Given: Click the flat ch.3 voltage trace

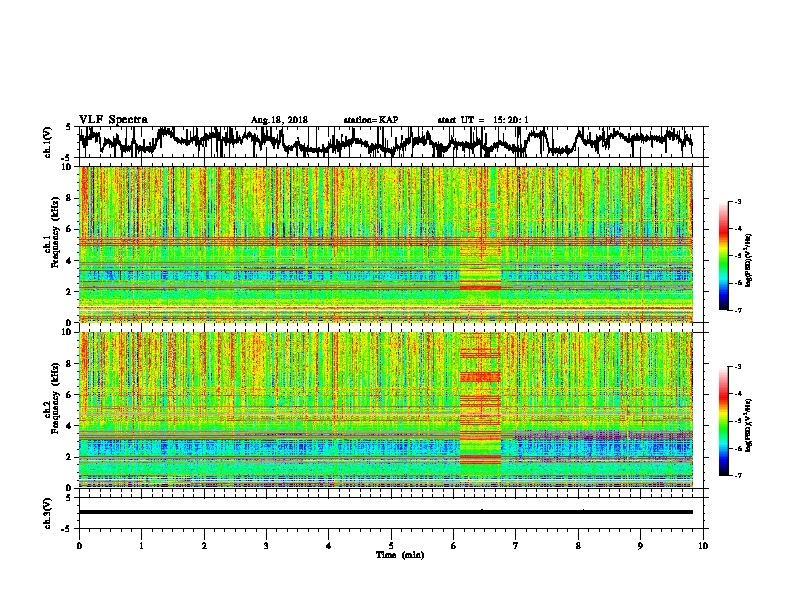Looking at the screenshot, I should pyautogui.click(x=385, y=512).
